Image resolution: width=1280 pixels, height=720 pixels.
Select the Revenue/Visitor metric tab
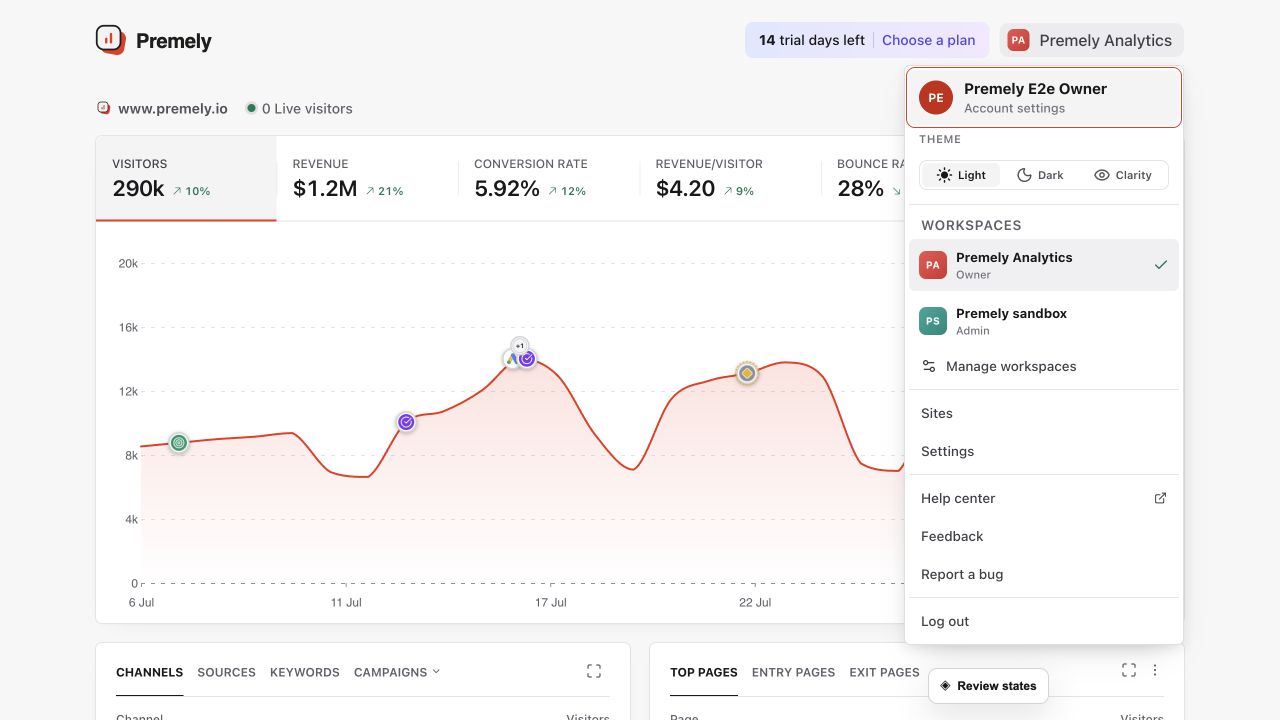(730, 178)
